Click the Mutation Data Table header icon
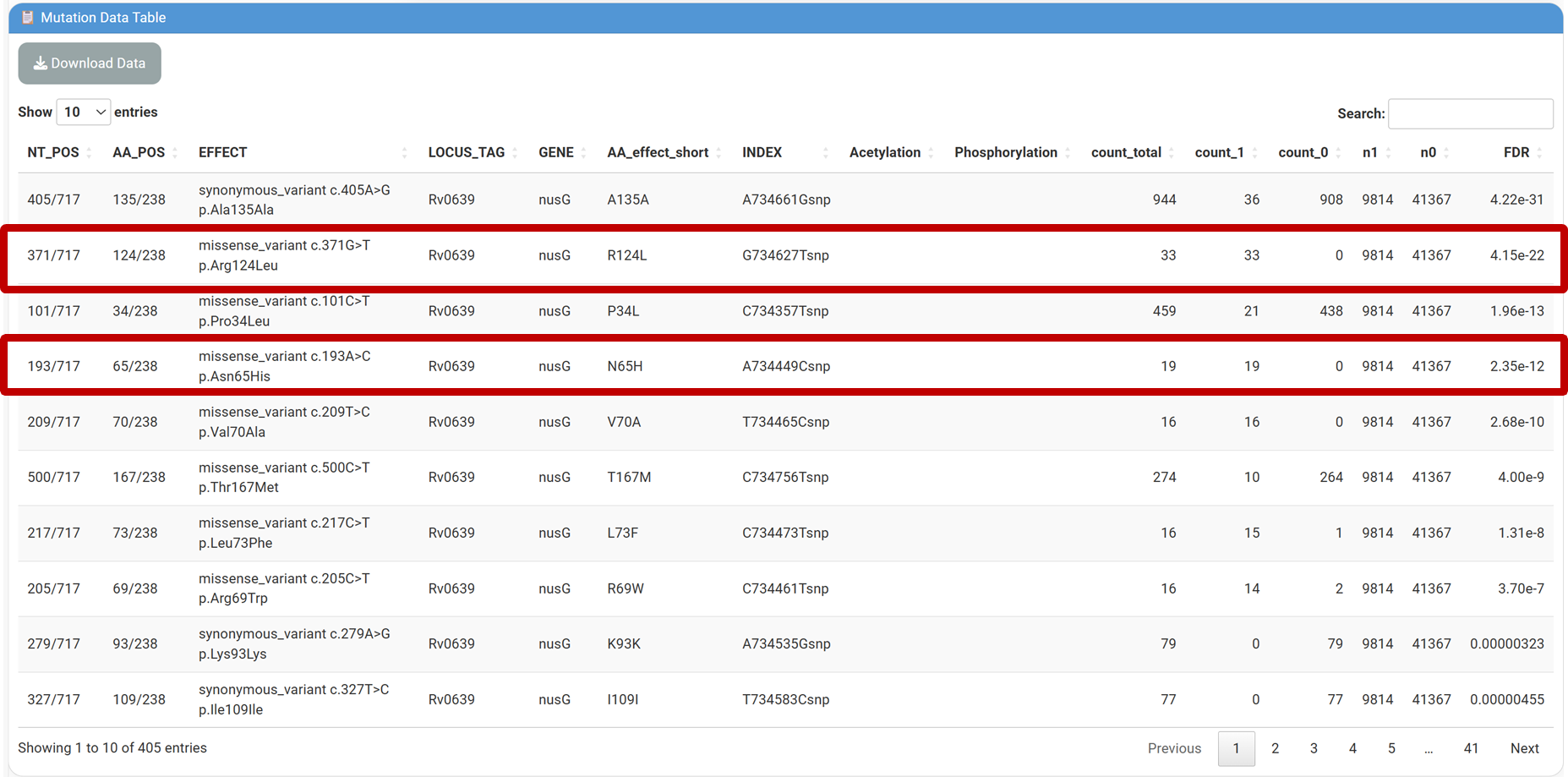Viewport: 1568px width, 777px height. click(x=28, y=18)
